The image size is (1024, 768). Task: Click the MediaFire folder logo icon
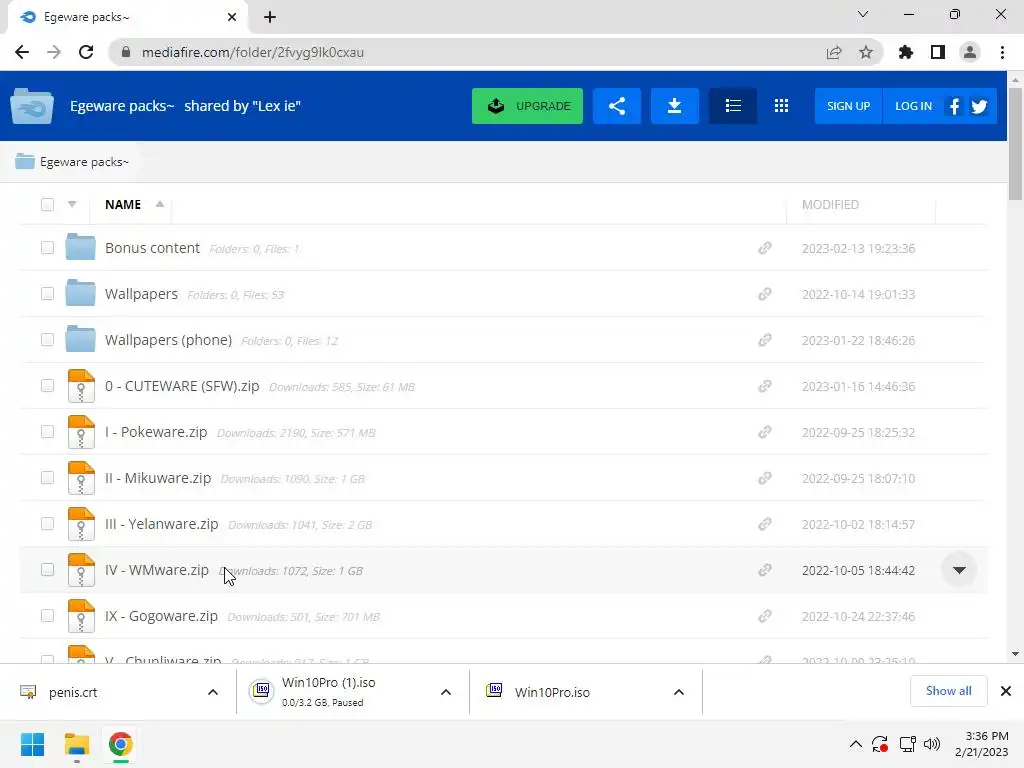point(32,106)
